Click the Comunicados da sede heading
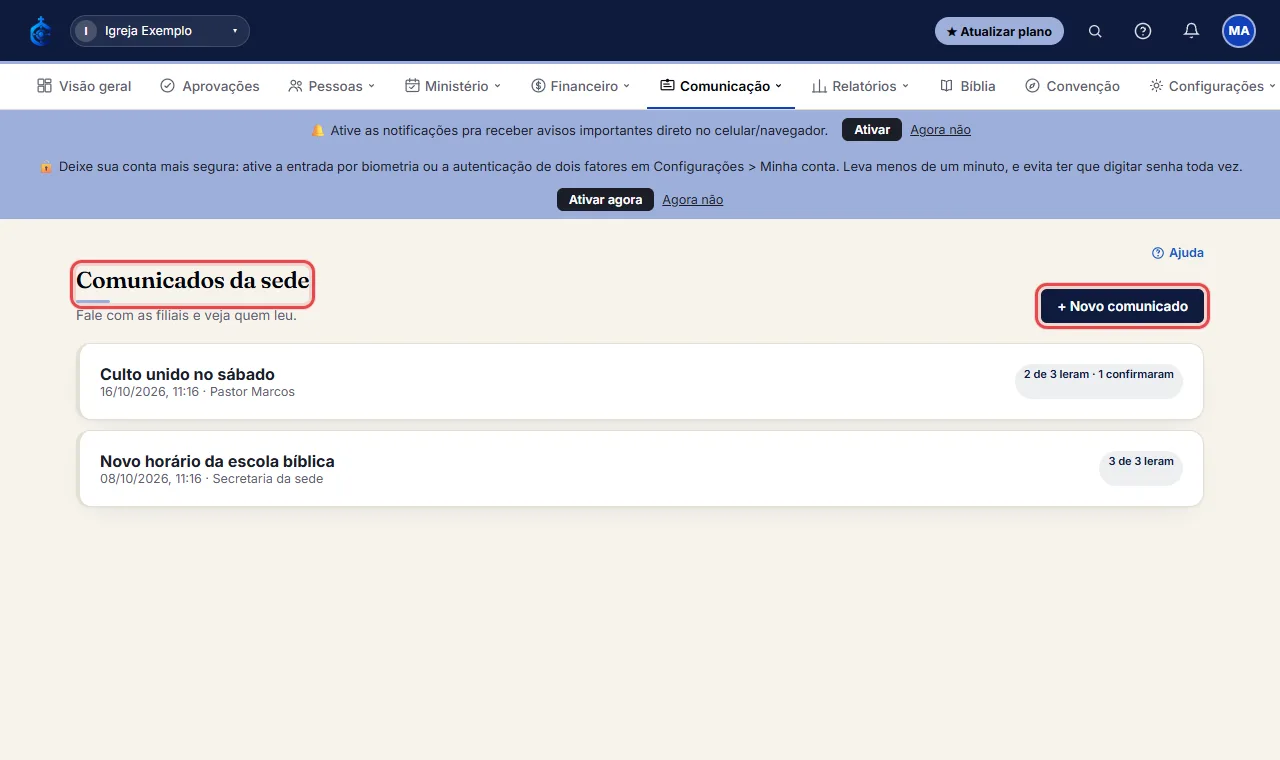The width and height of the screenshot is (1280, 760). coord(193,281)
